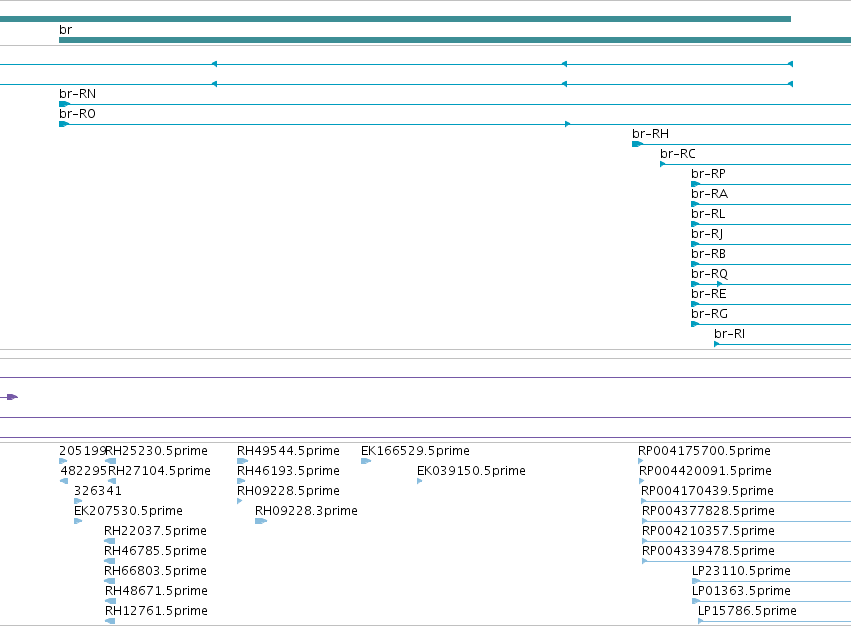
Task: Click the RH46193.5prime EST label
Action: [x=288, y=471]
